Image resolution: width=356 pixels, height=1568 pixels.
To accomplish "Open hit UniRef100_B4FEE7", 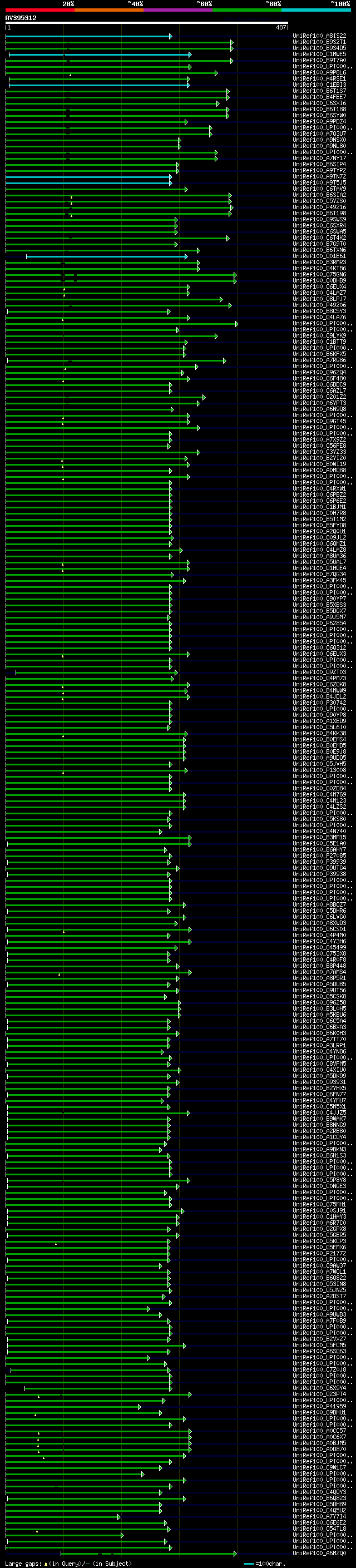I will pyautogui.click(x=319, y=97).
